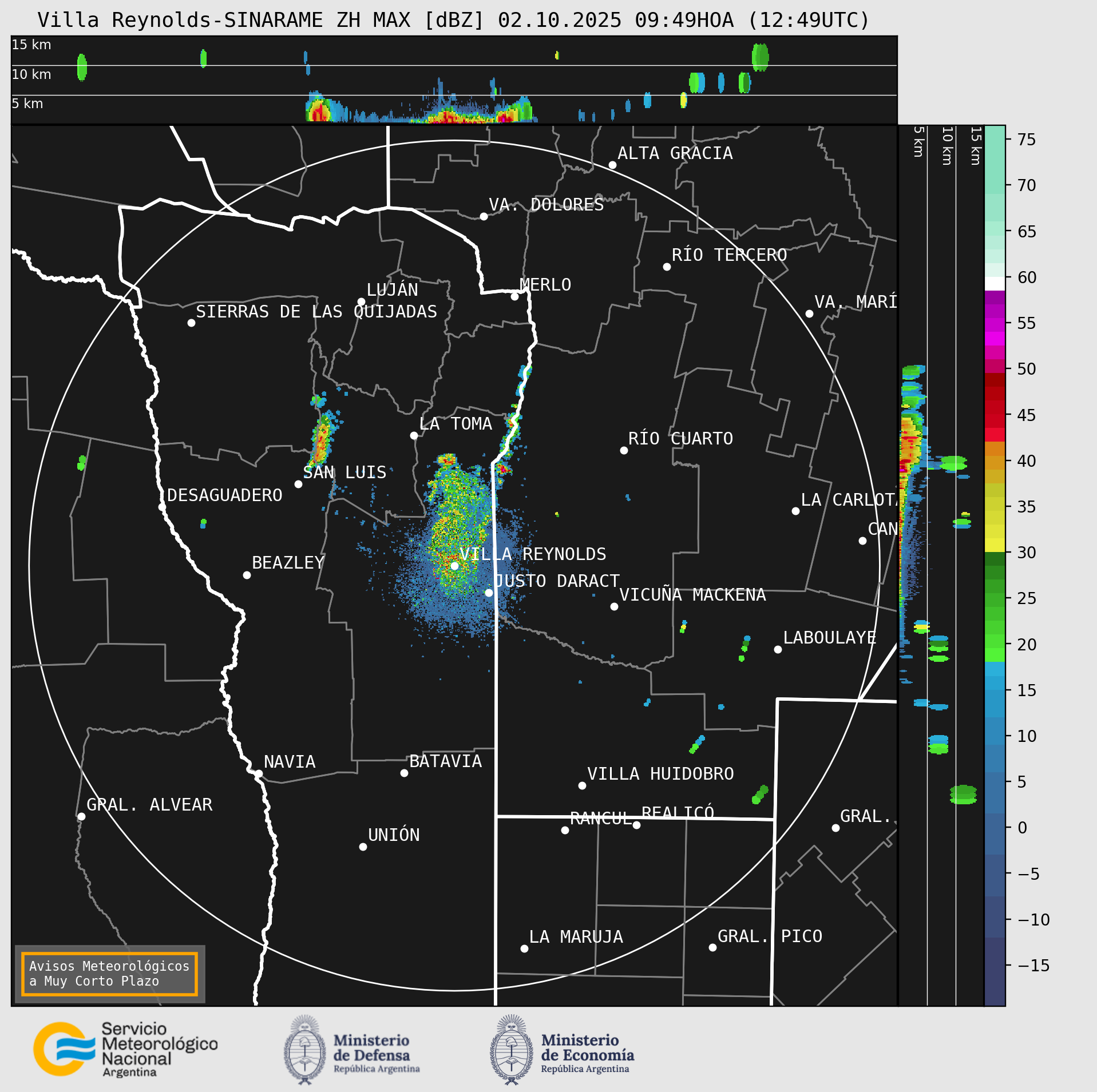Click the Beazley city dot
1097x1092 pixels.
tap(247, 575)
